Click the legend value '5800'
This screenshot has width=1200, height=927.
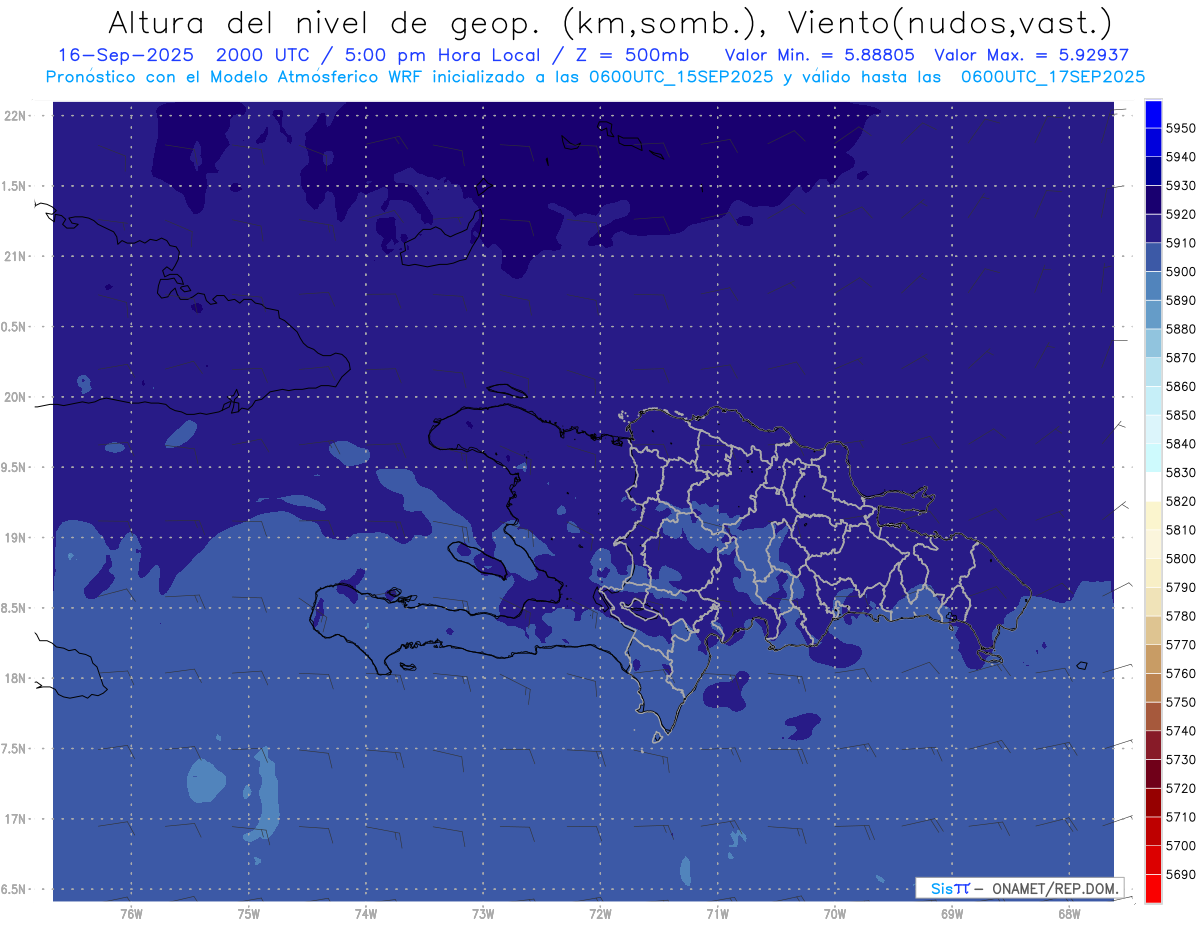(x=1180, y=559)
